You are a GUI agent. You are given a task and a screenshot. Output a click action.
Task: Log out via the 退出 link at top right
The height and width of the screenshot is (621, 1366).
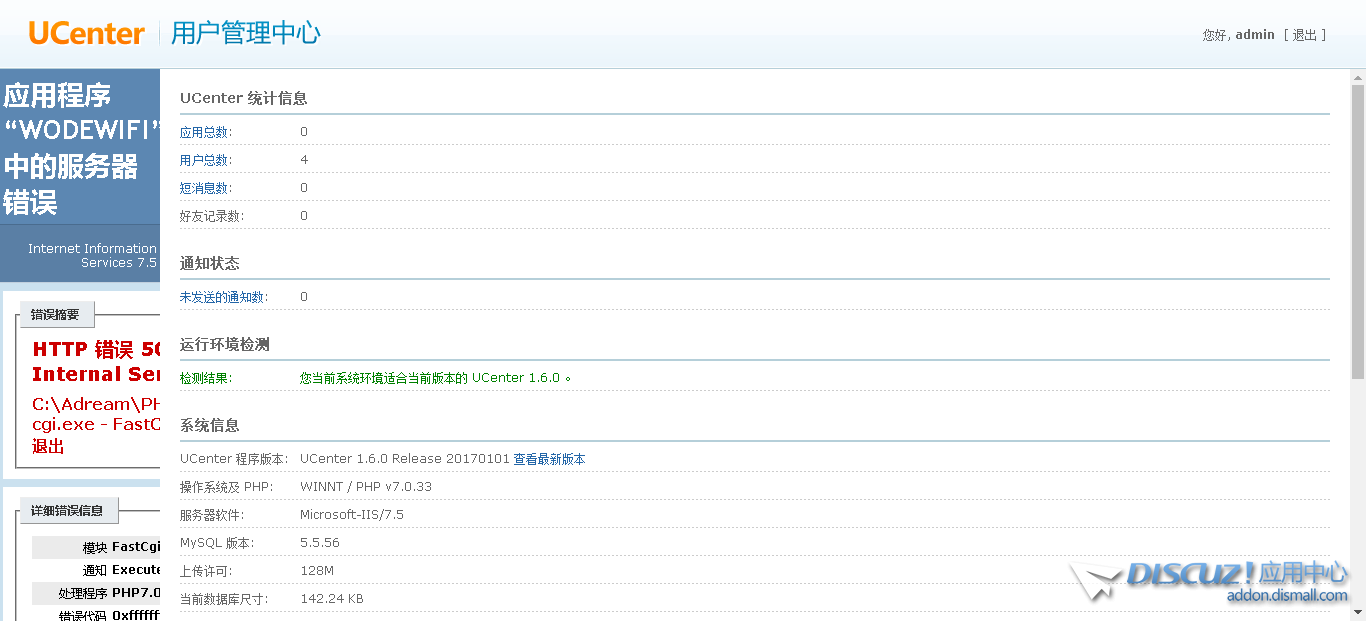[1304, 35]
